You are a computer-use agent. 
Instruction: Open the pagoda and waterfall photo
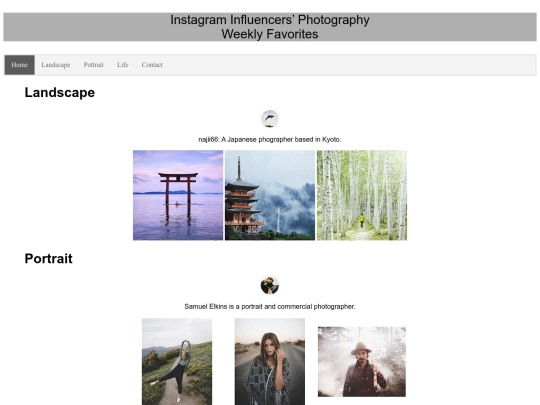coord(270,195)
